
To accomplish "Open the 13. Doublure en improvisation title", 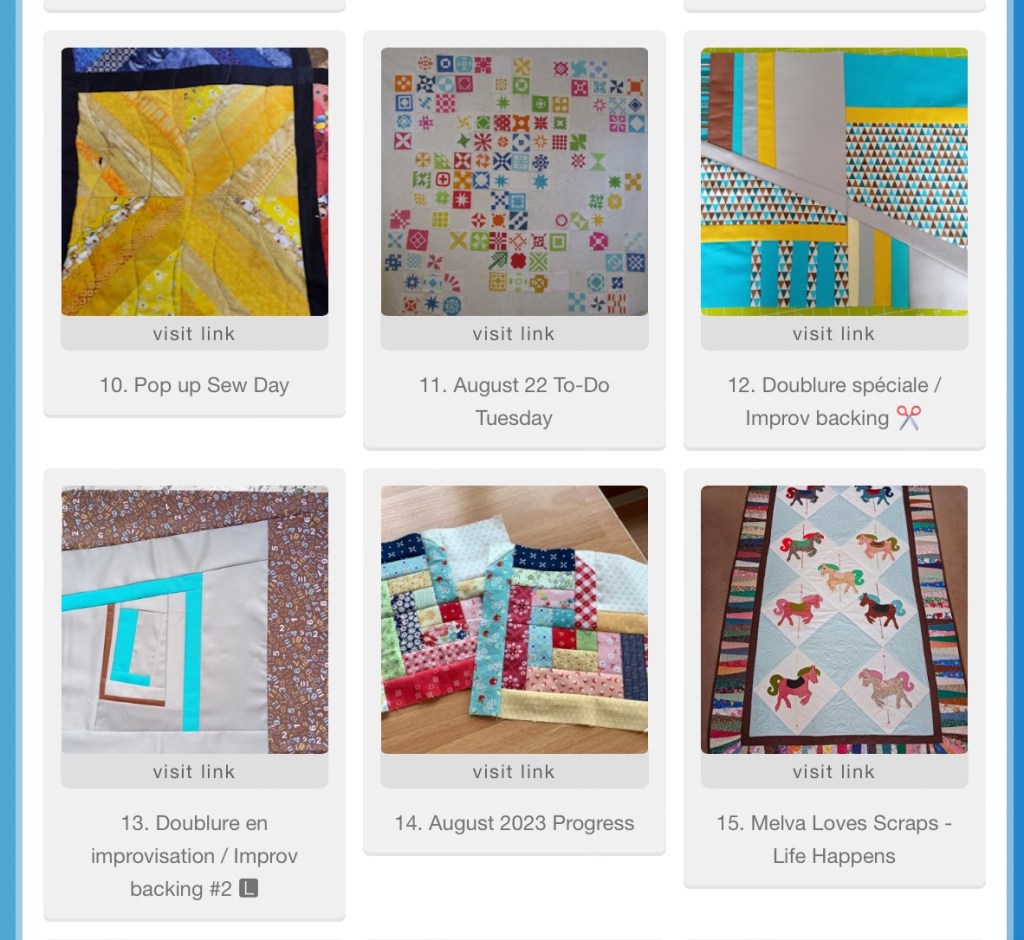I will click(194, 856).
